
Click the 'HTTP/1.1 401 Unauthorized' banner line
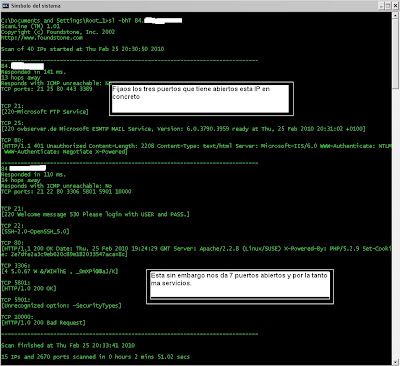click(196, 146)
